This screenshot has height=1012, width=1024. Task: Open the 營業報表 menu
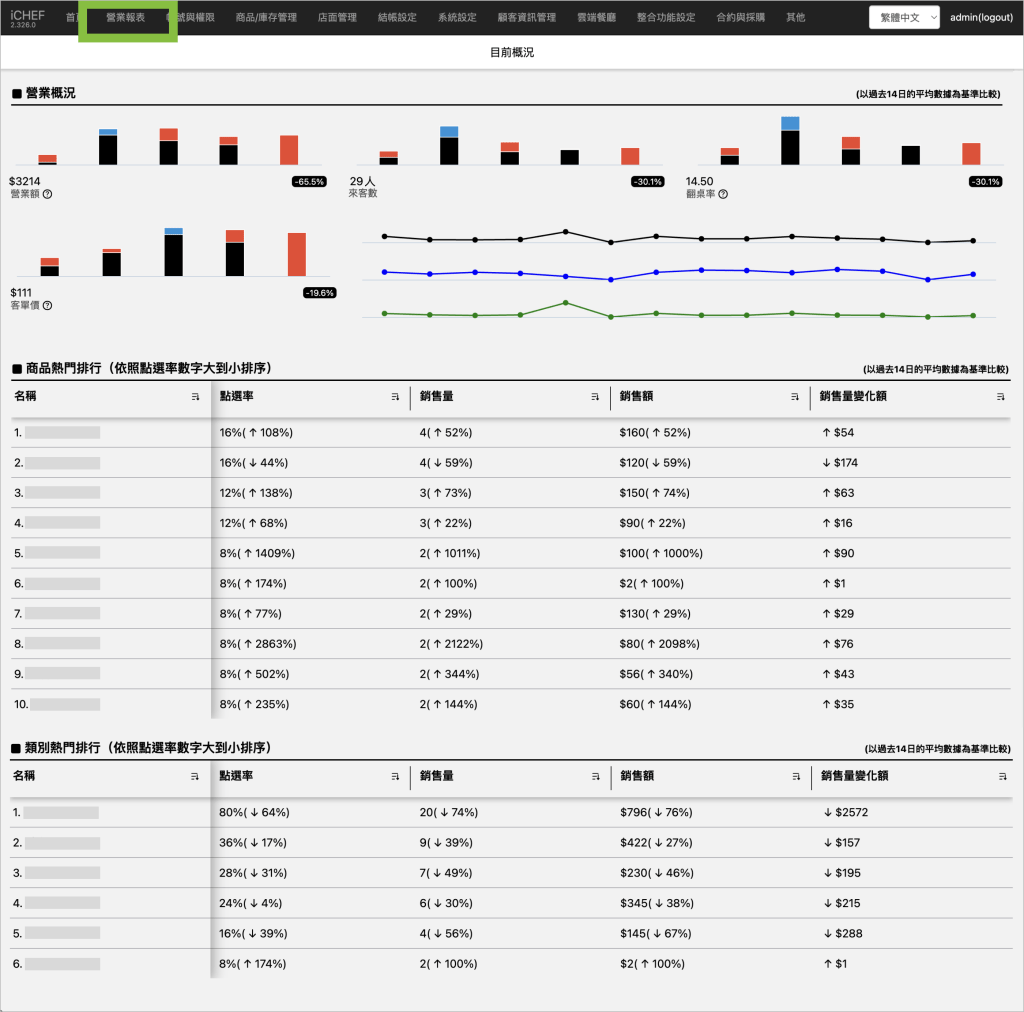tap(126, 18)
